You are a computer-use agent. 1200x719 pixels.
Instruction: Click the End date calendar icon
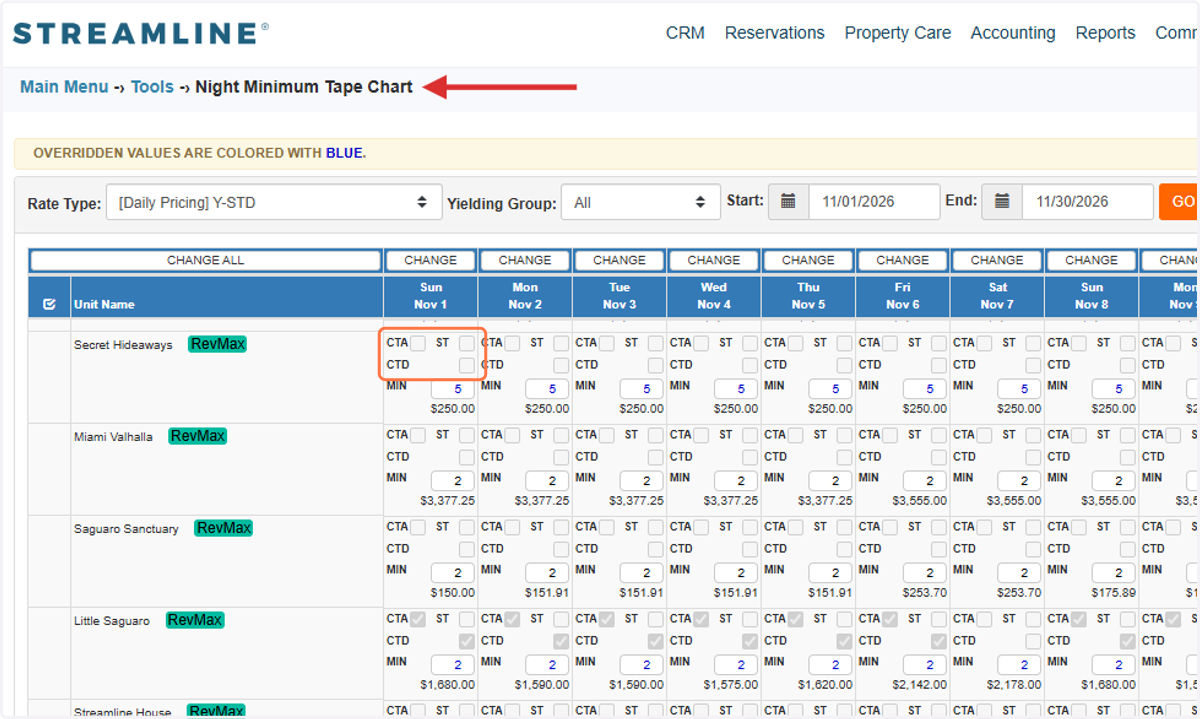tap(1002, 201)
